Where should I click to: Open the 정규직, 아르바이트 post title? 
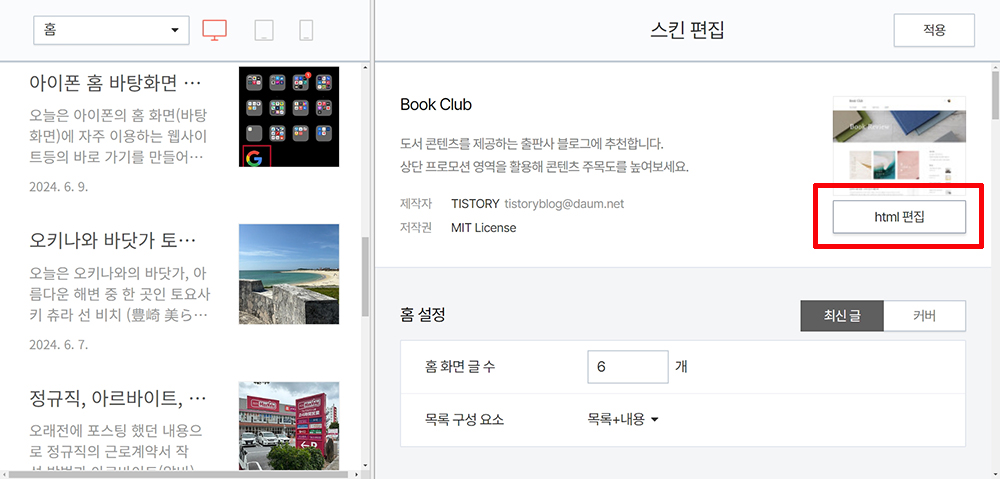tap(118, 399)
